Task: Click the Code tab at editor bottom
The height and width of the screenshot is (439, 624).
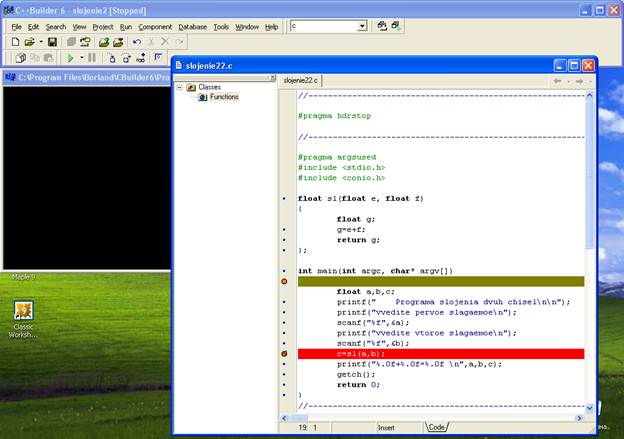Action: (437, 427)
